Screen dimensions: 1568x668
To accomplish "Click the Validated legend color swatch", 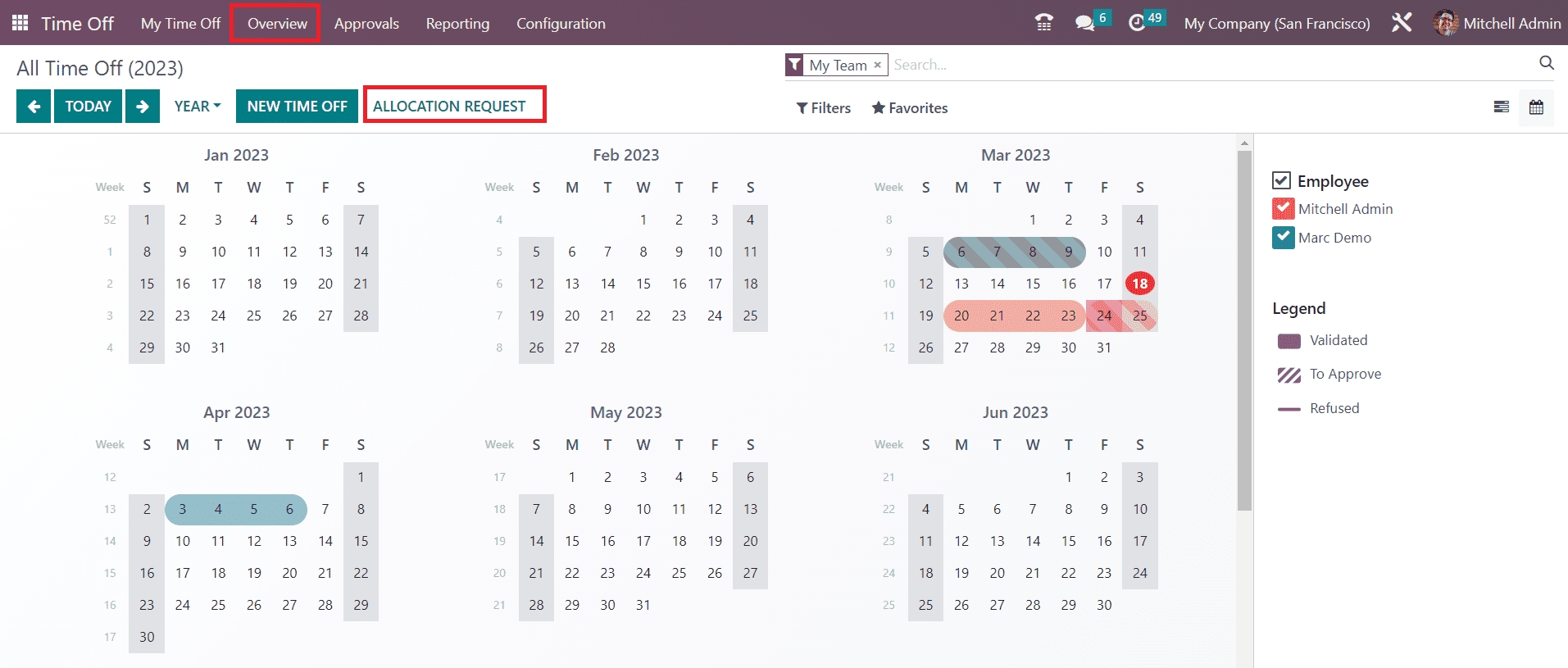I will coord(1288,341).
